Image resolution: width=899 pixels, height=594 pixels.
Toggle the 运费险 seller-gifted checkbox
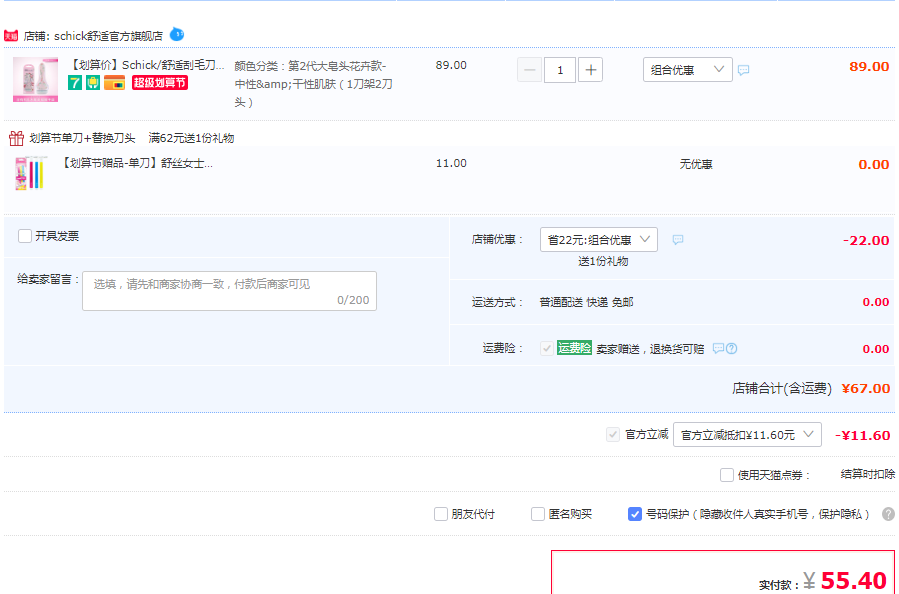pos(546,348)
